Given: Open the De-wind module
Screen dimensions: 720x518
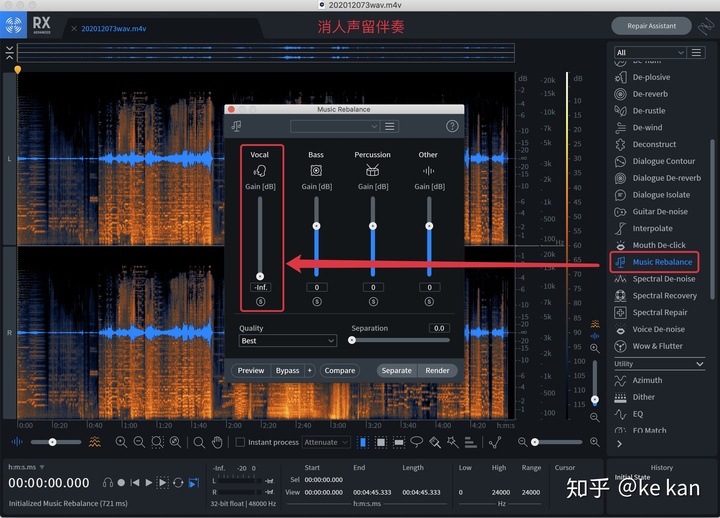Looking at the screenshot, I should click(638, 127).
